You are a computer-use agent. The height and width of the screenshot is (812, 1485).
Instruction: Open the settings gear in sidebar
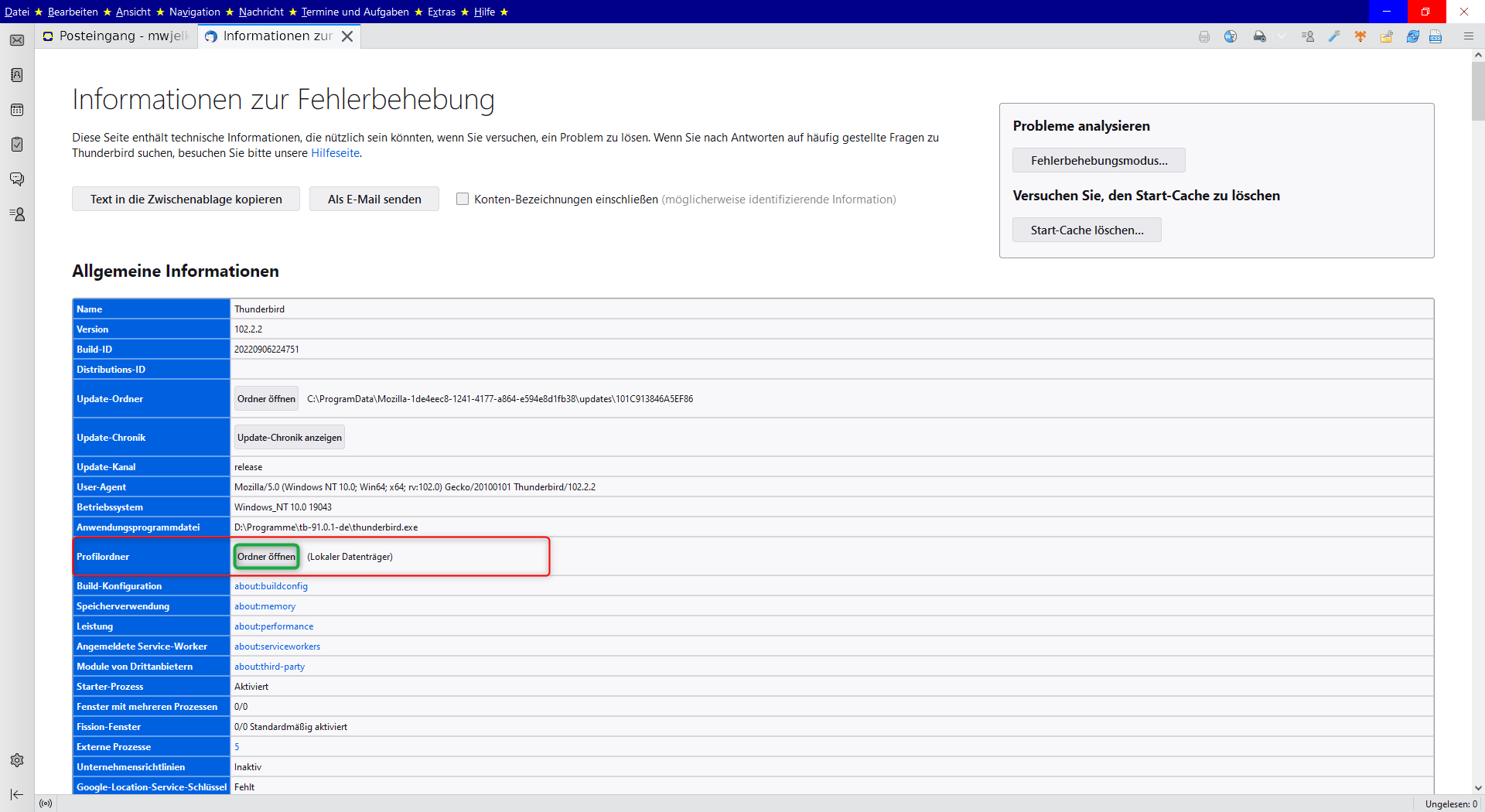tap(17, 760)
